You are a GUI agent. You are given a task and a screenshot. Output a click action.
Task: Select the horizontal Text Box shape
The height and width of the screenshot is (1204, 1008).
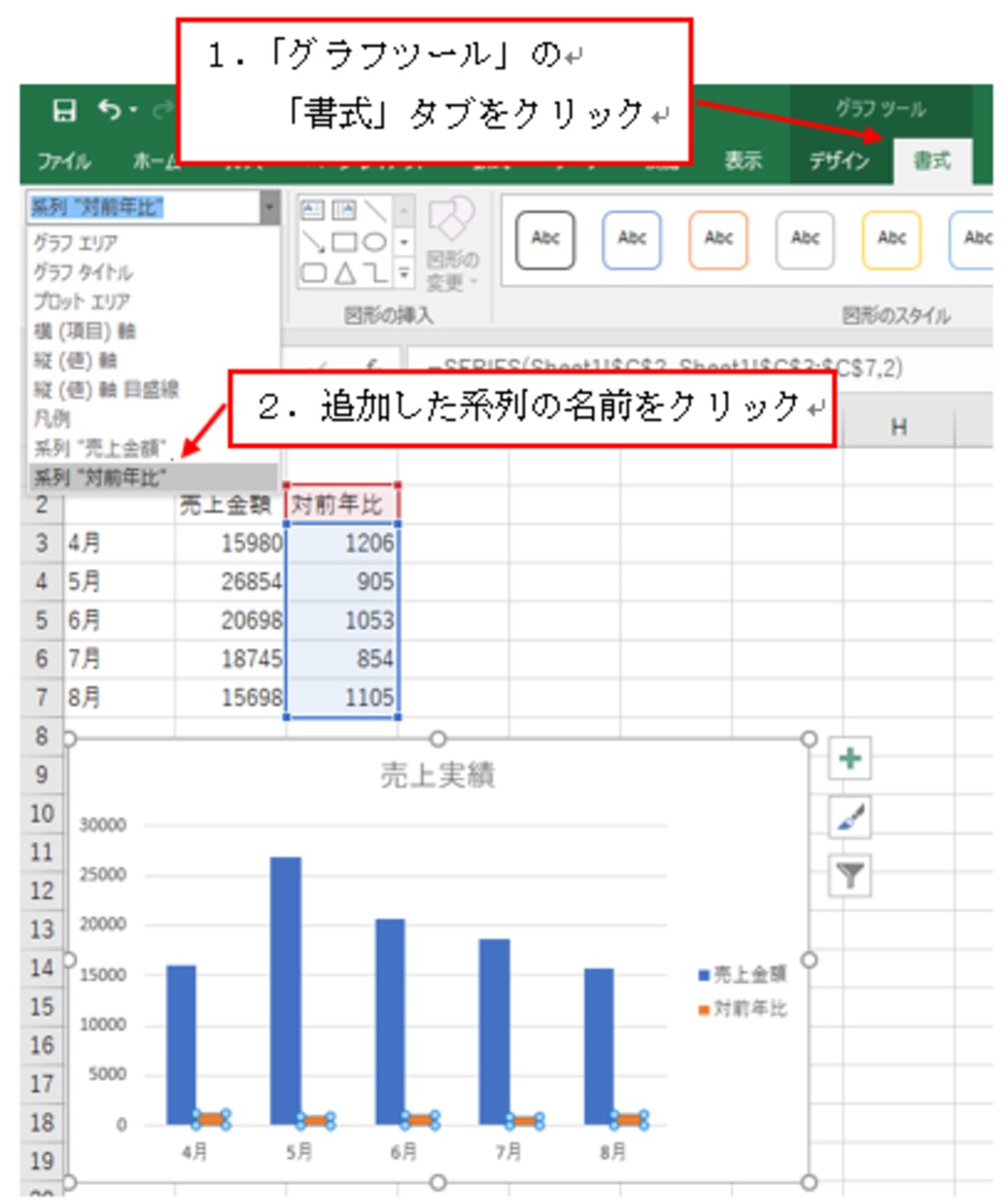tap(312, 210)
